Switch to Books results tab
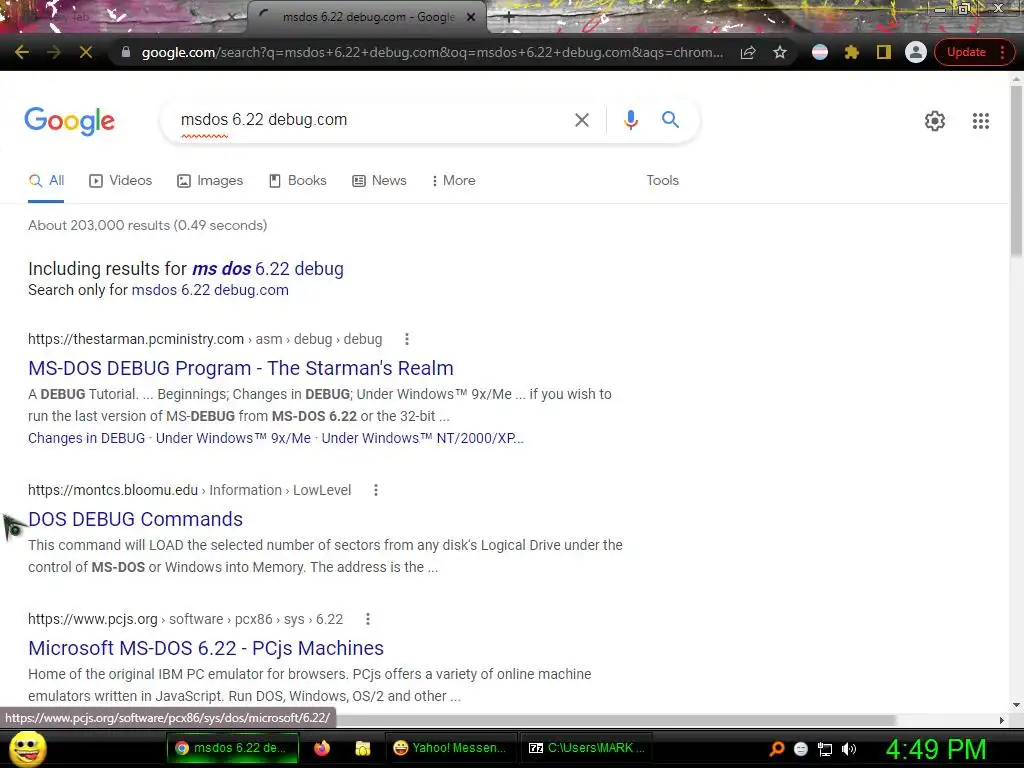This screenshot has width=1024, height=768. pos(298,181)
